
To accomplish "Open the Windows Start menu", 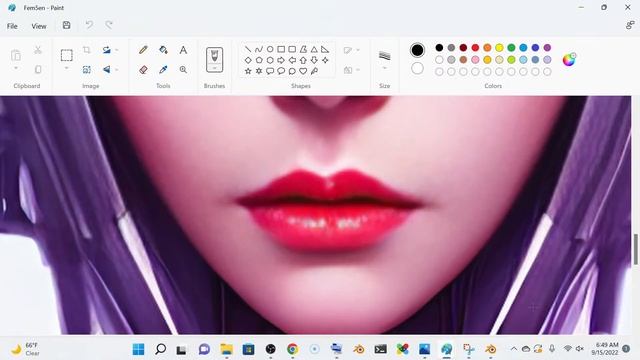I will pos(138,349).
